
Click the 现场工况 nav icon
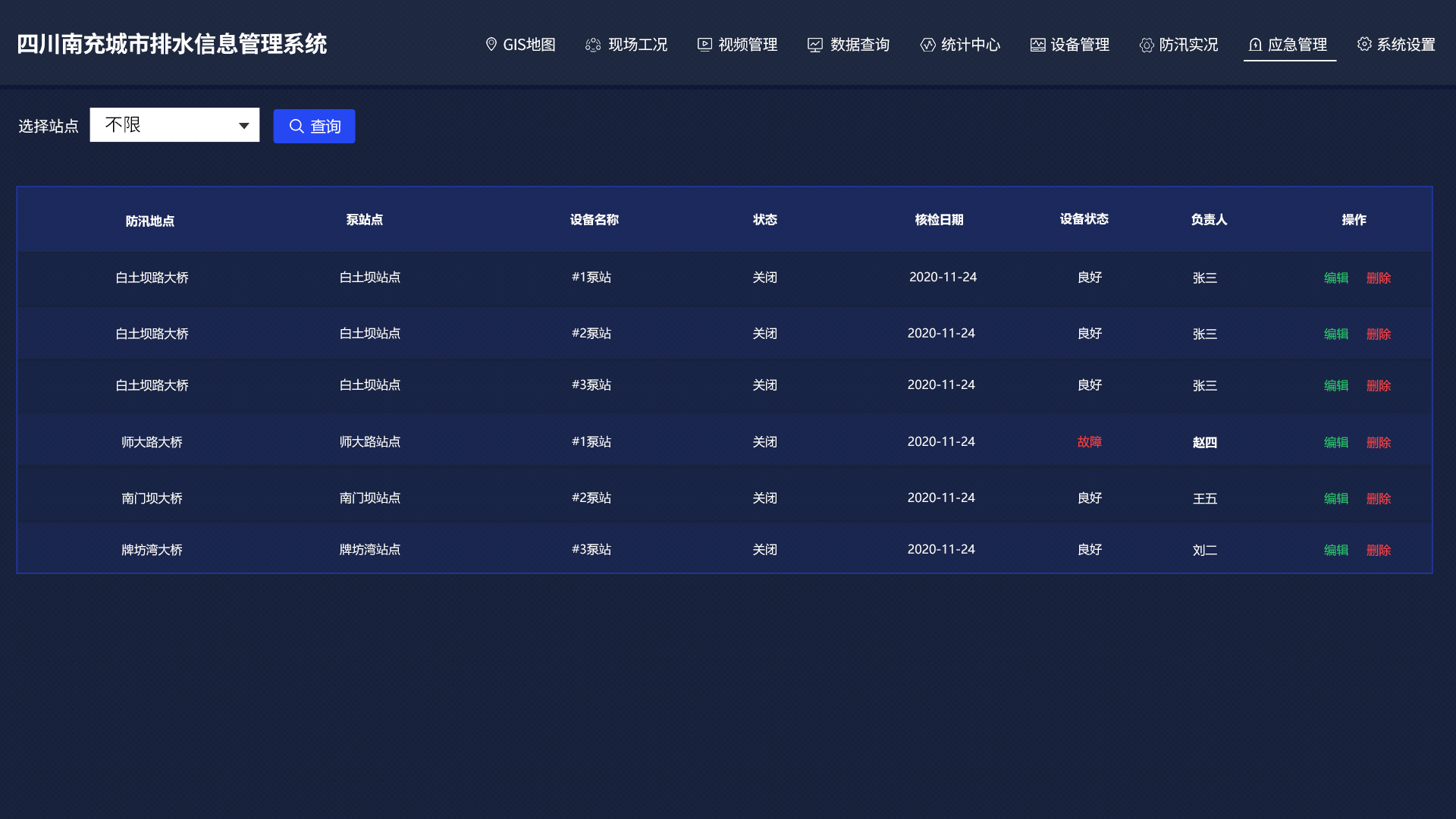tap(593, 45)
